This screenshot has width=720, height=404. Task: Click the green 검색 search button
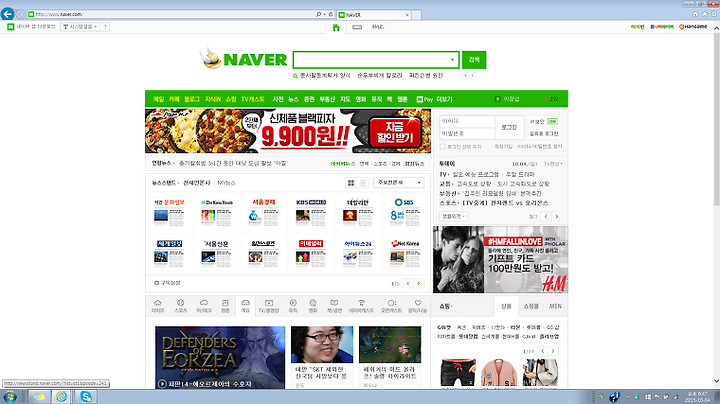click(x=474, y=60)
